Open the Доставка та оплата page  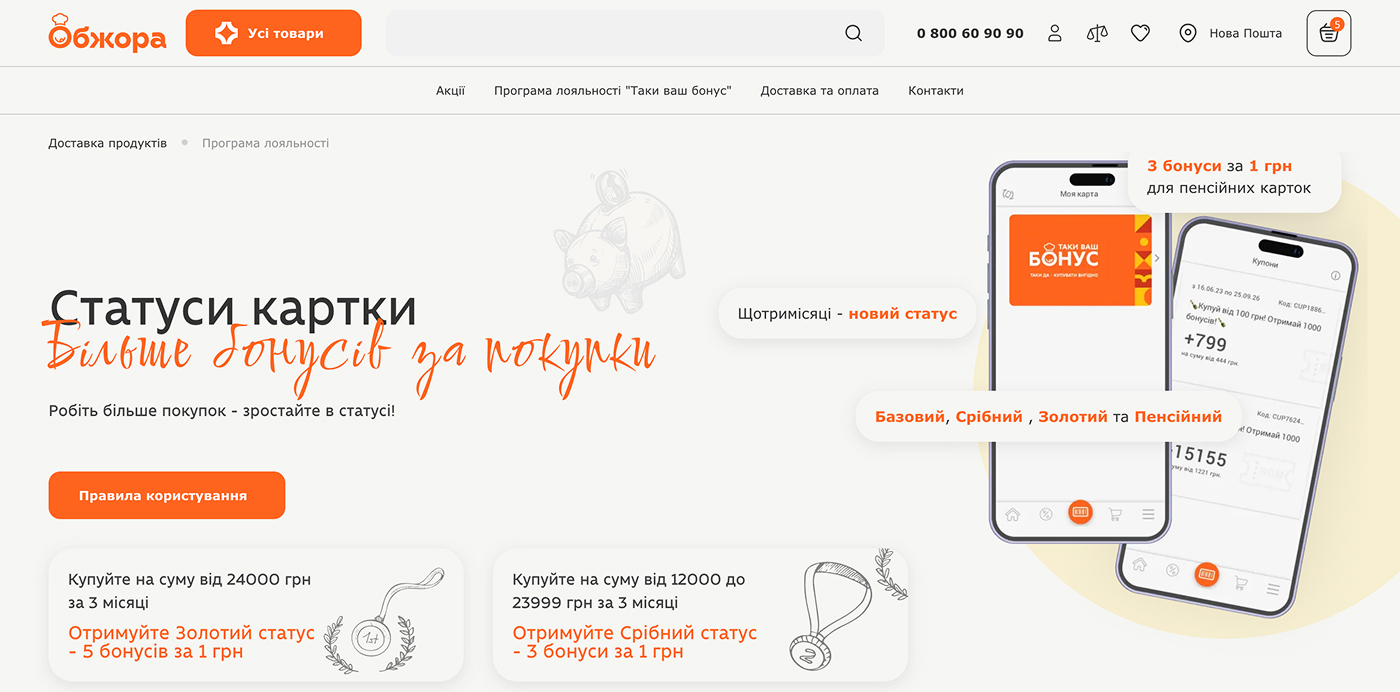pyautogui.click(x=819, y=90)
